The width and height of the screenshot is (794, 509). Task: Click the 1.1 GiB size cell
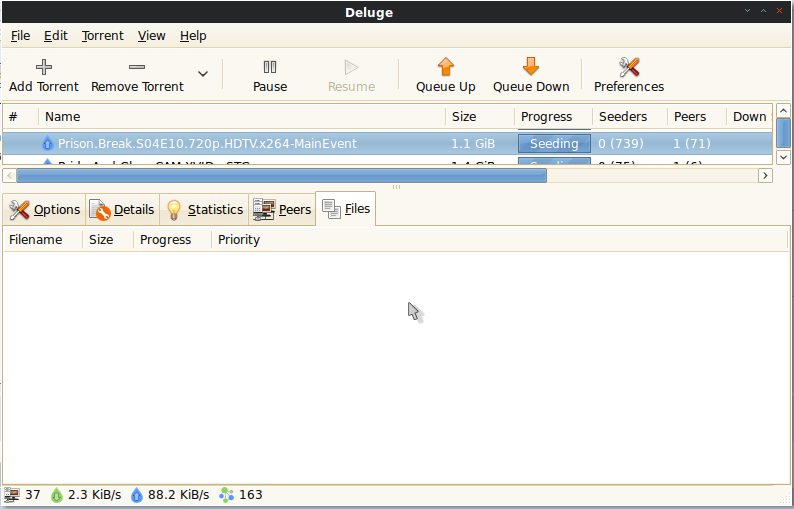(x=473, y=144)
